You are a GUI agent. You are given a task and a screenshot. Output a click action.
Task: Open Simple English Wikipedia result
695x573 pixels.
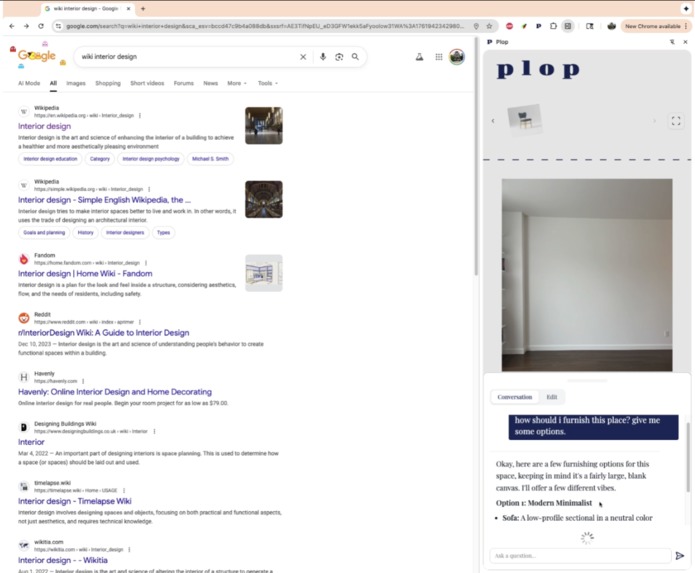pyautogui.click(x=104, y=200)
